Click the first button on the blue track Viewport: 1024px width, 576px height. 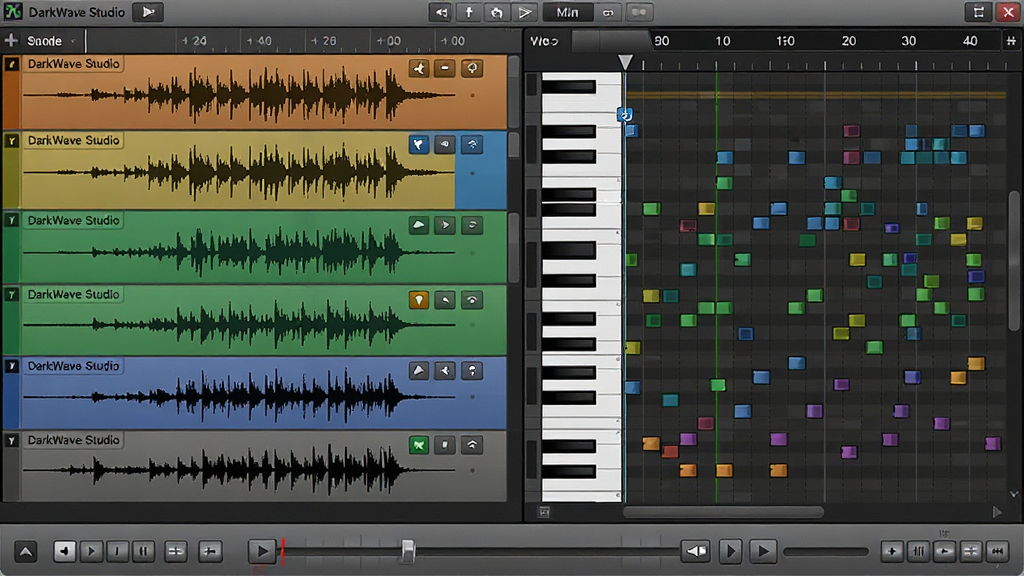pyautogui.click(x=419, y=371)
